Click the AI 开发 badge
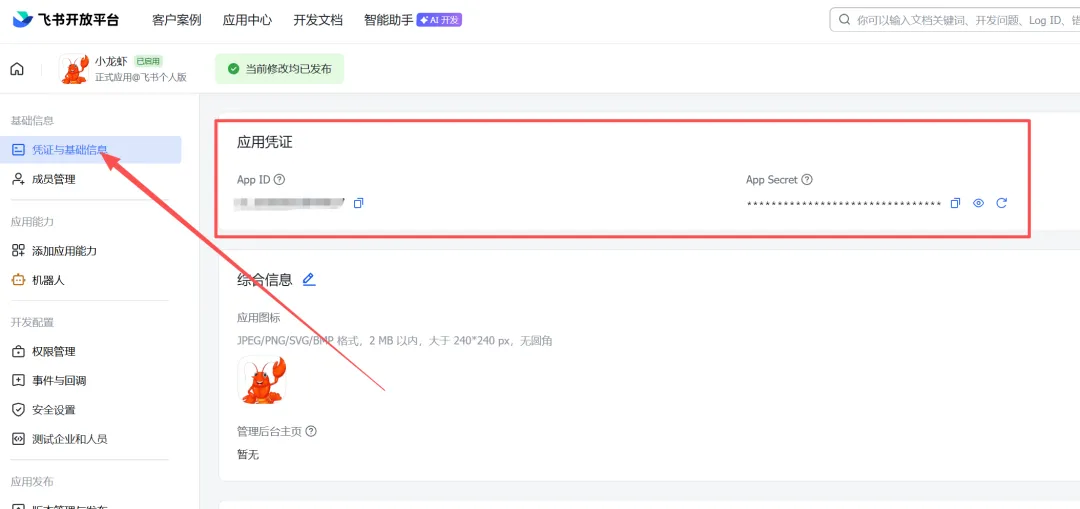The width and height of the screenshot is (1080, 509). pos(439,20)
